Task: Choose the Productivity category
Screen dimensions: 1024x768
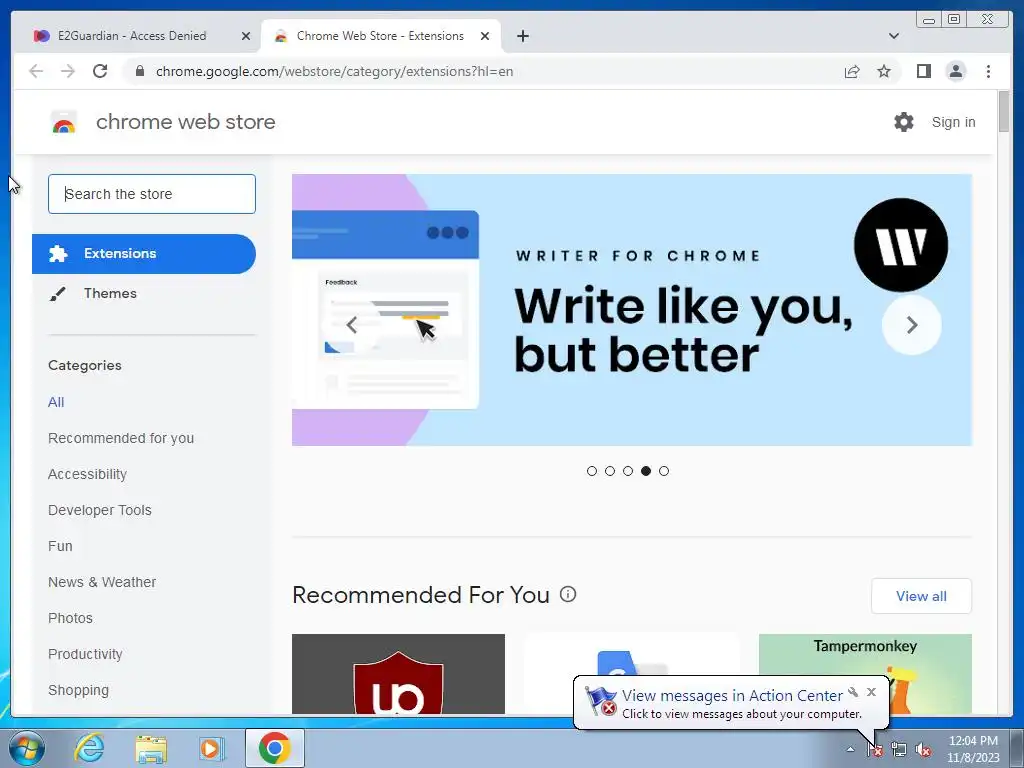Action: [x=86, y=654]
